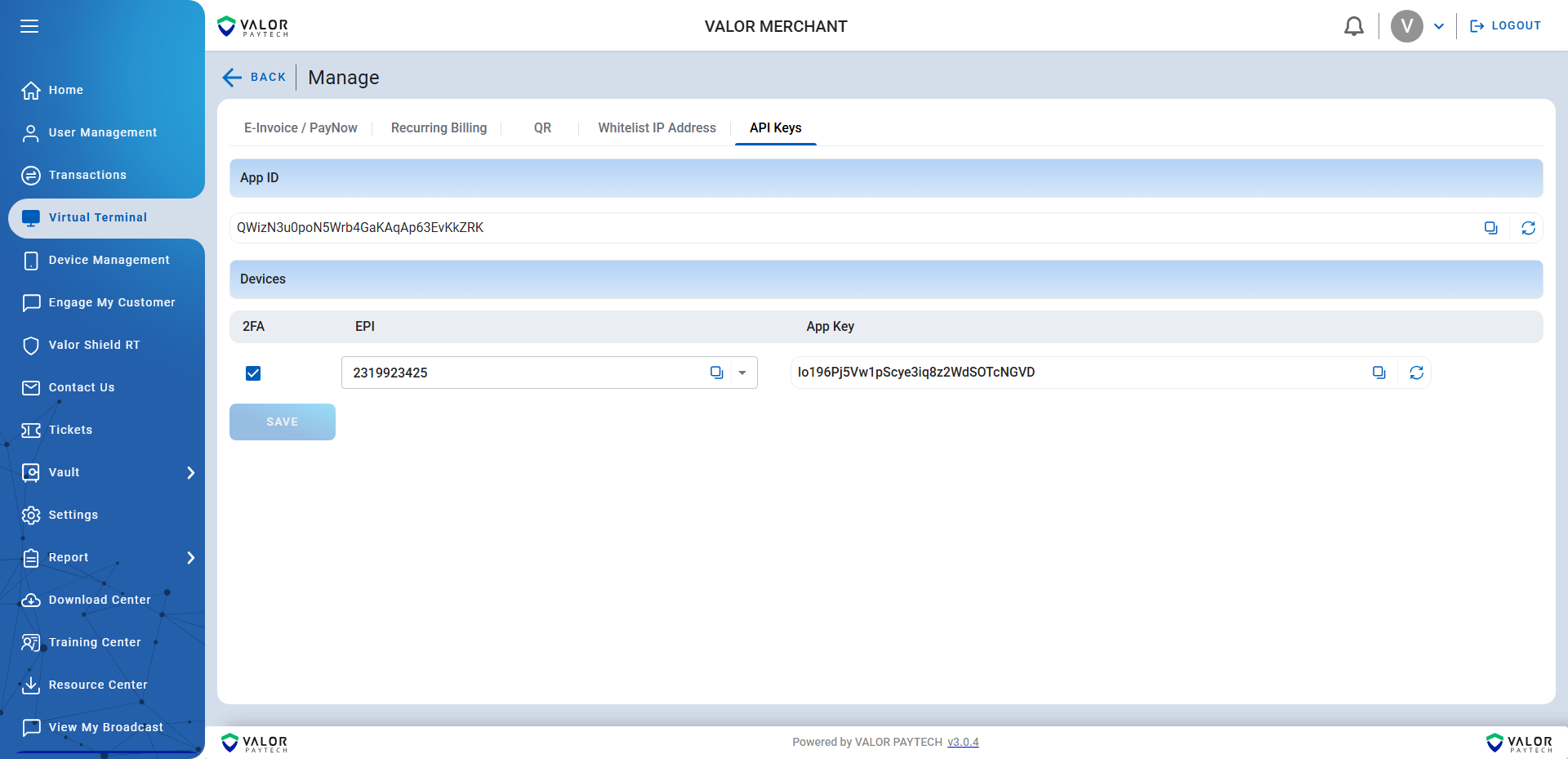Click the Manage page title
Image resolution: width=1568 pixels, height=759 pixels.
344,78
